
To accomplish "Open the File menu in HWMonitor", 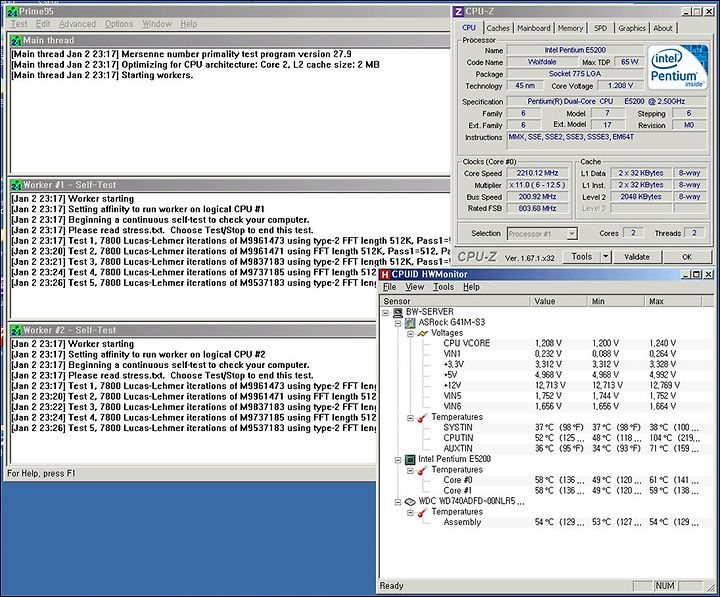I will point(389,287).
